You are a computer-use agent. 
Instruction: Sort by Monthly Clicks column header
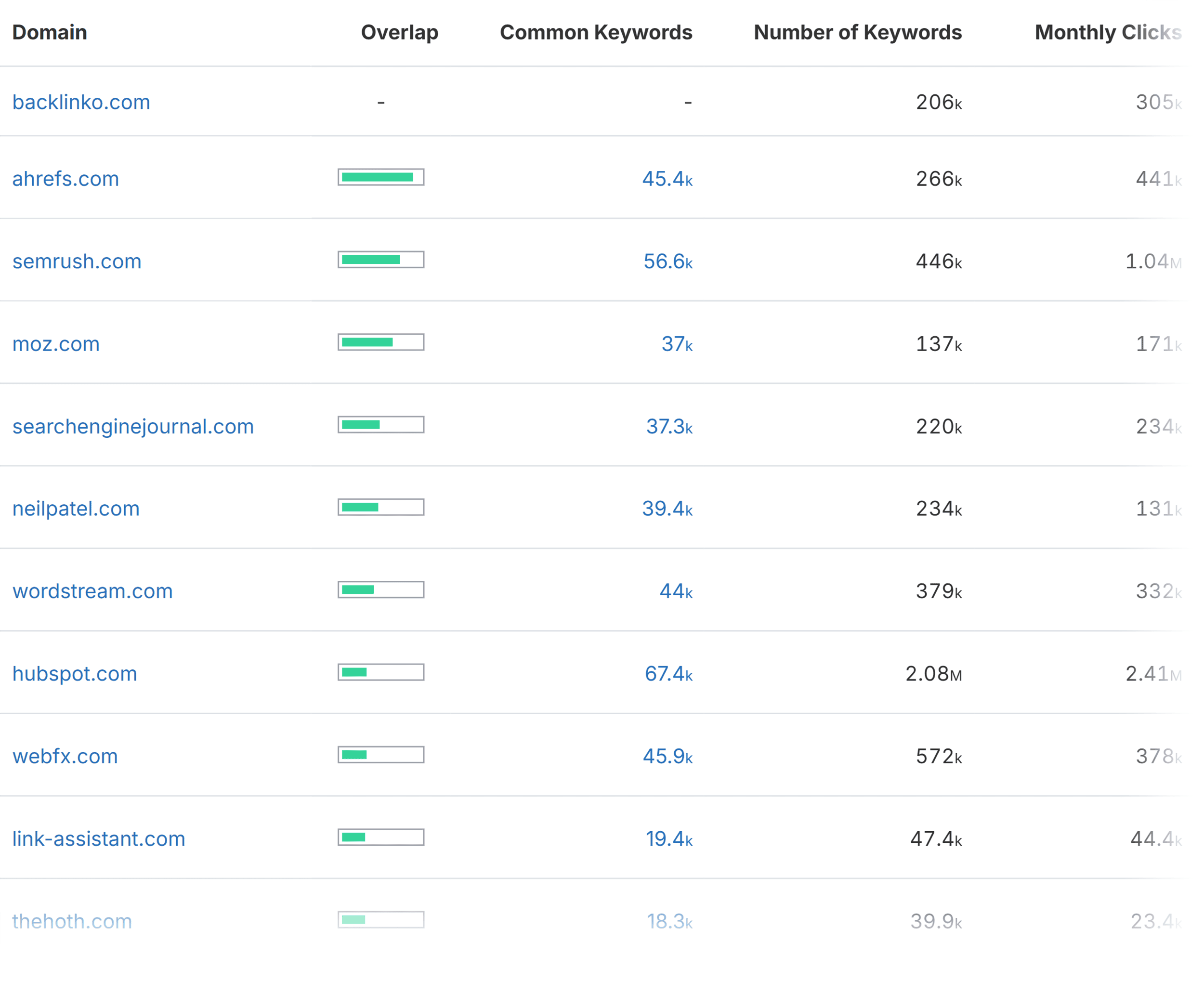pyautogui.click(x=1108, y=32)
